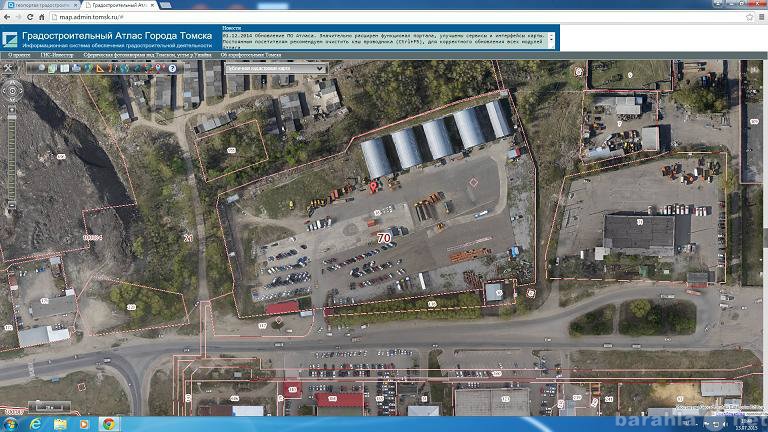Bookmark the page with star icon
This screenshot has height=432, width=768.
[x=749, y=17]
